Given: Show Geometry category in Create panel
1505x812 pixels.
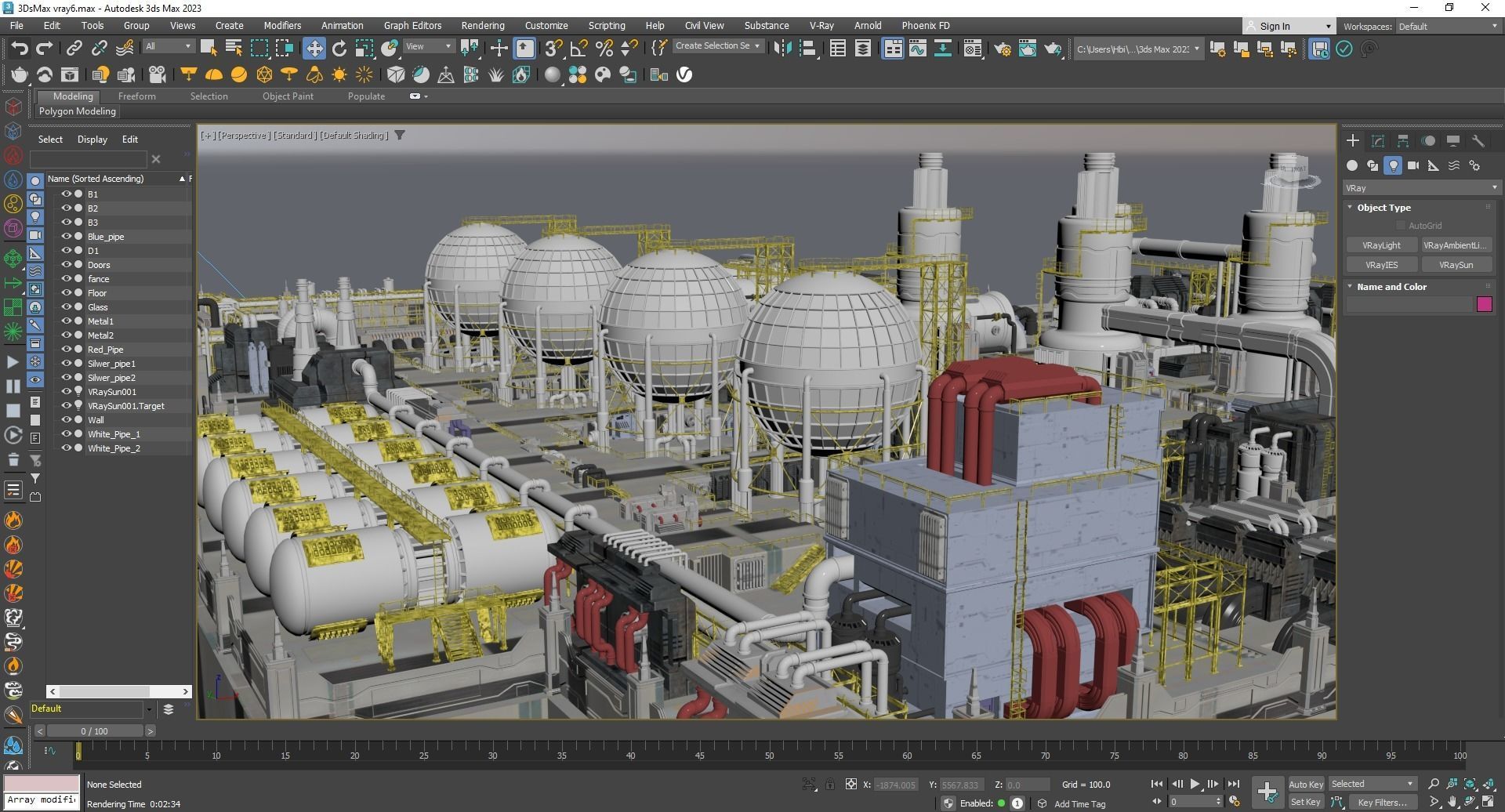Looking at the screenshot, I should coord(1352,165).
